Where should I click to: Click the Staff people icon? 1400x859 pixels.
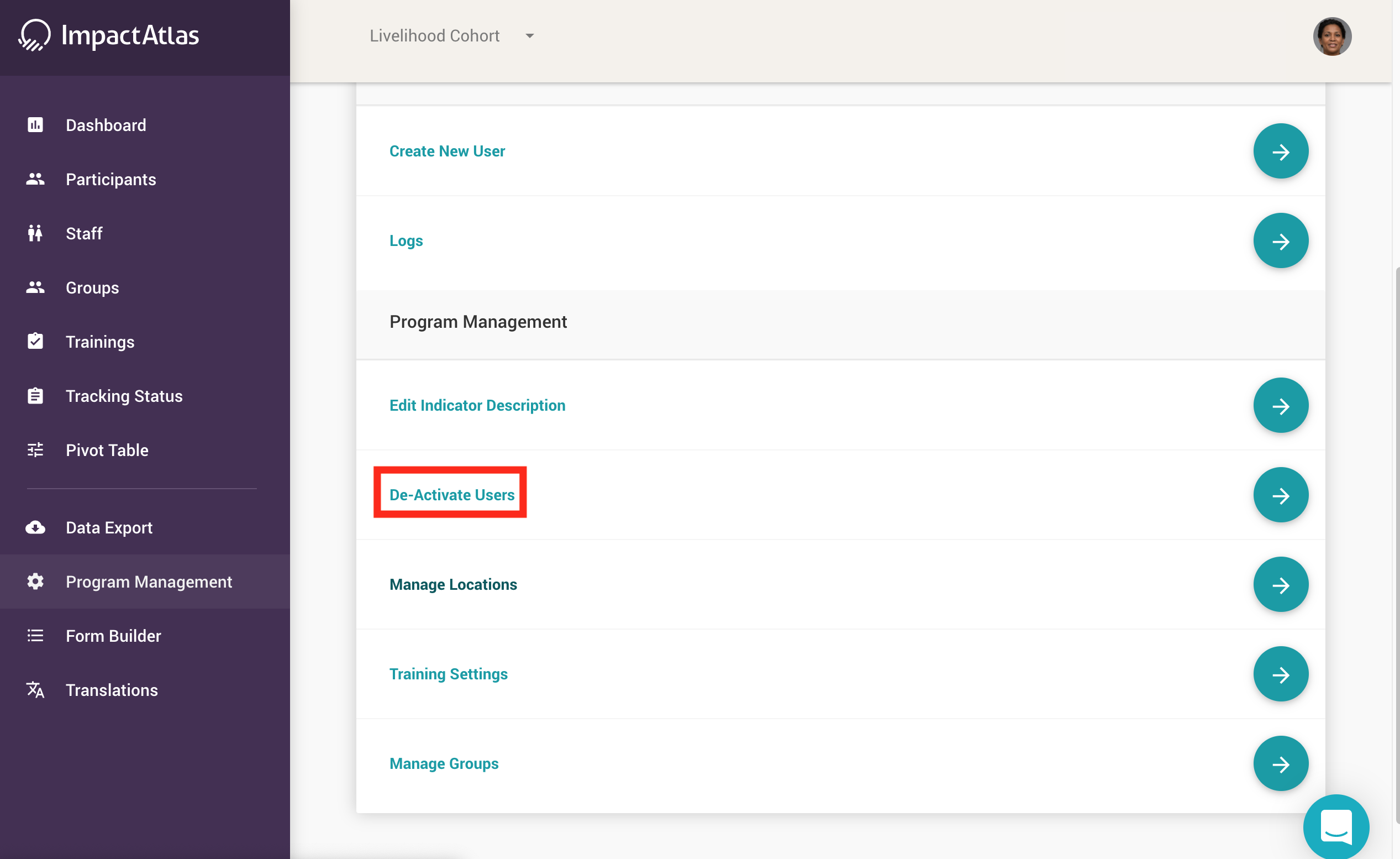[x=35, y=233]
